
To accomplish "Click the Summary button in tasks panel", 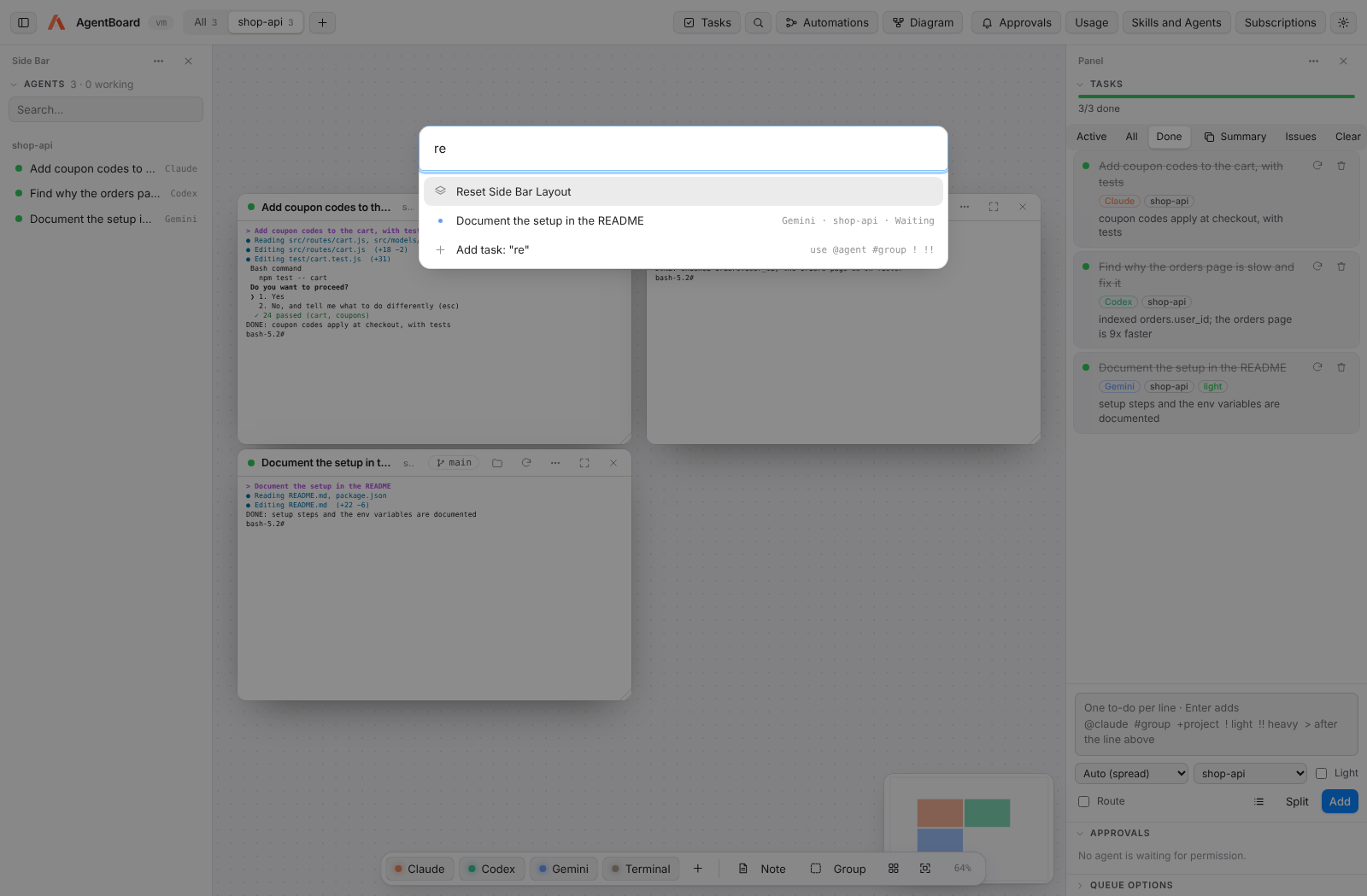I will tap(1235, 137).
